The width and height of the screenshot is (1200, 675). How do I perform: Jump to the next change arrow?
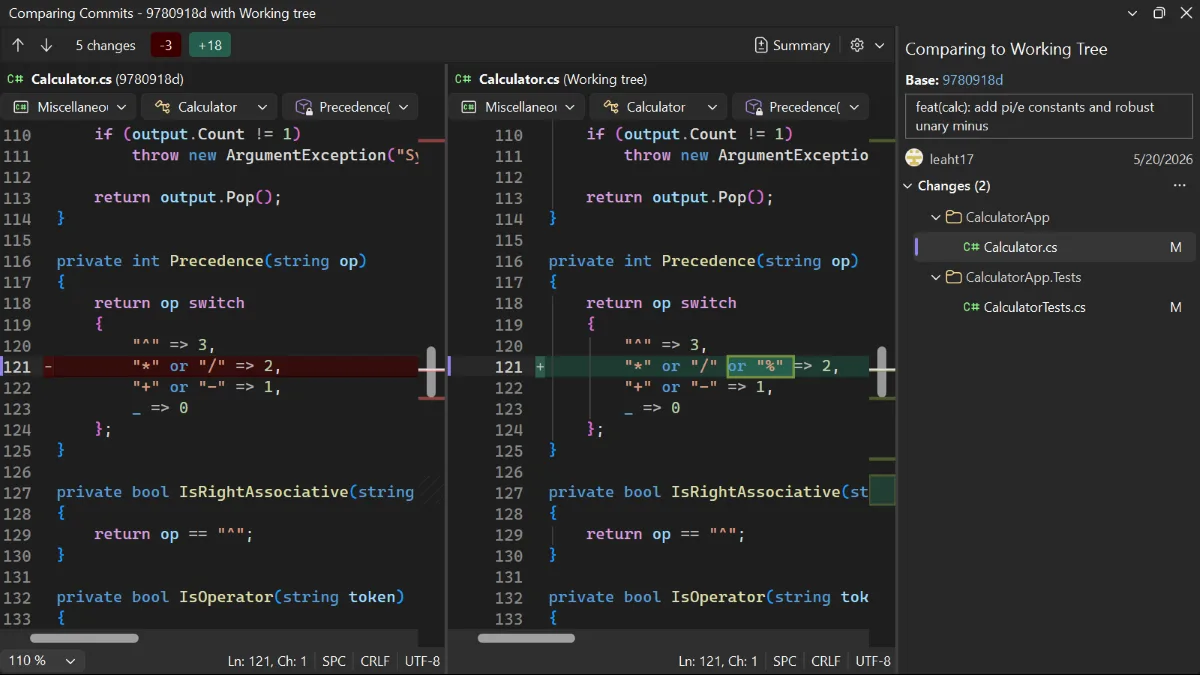46,45
